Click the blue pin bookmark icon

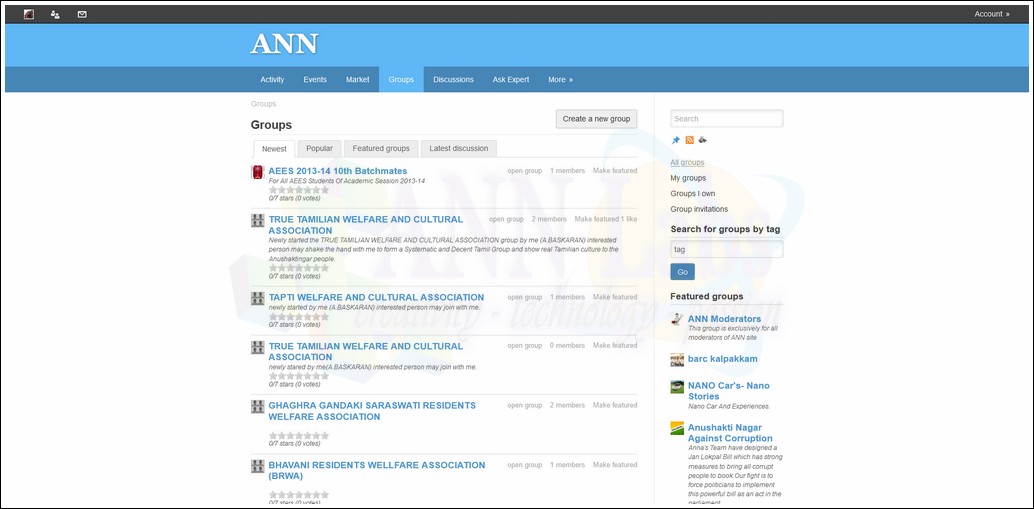676,140
